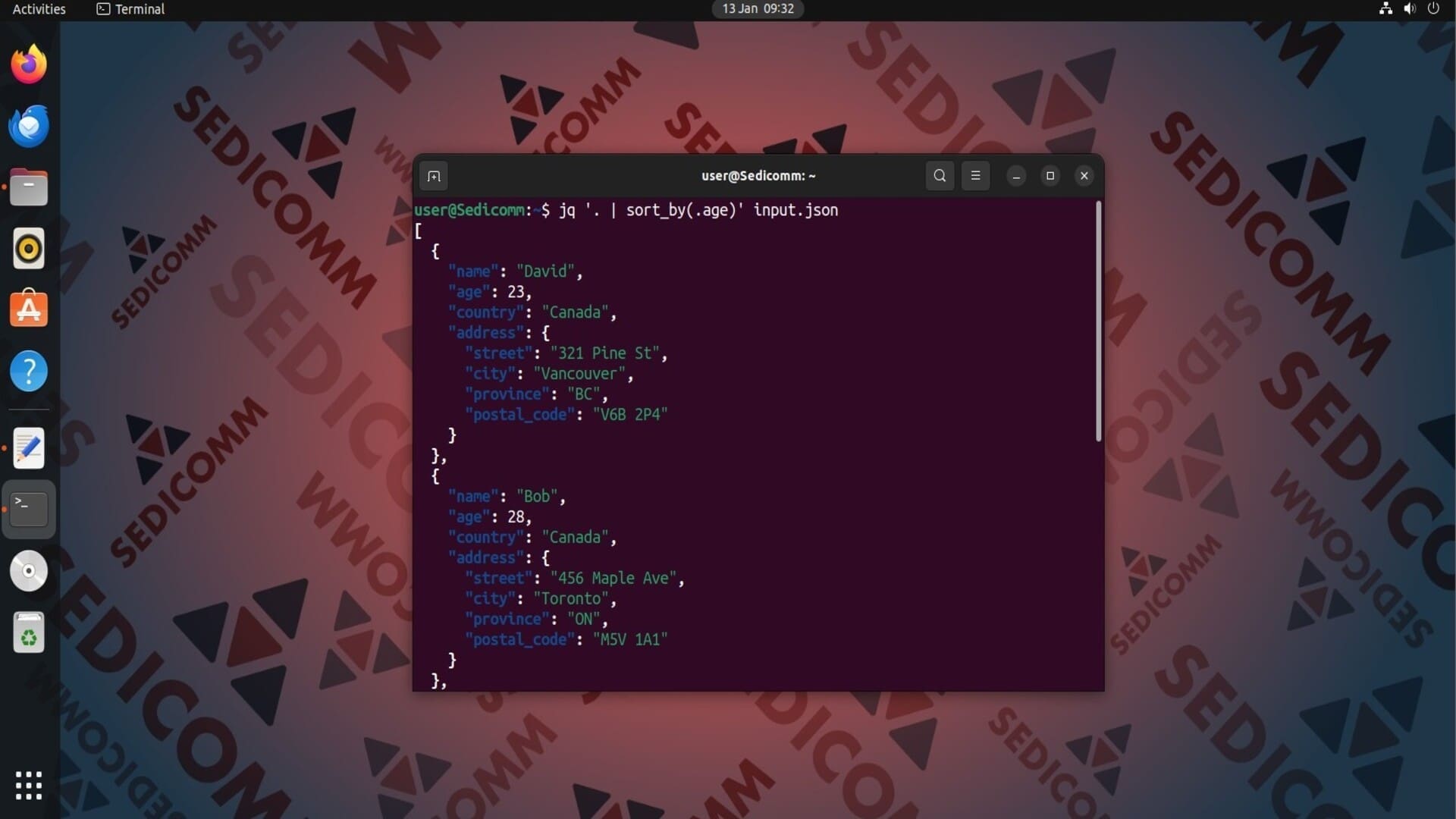Open the Files manager in dock
Screen dimensions: 1456x819
pos(29,187)
